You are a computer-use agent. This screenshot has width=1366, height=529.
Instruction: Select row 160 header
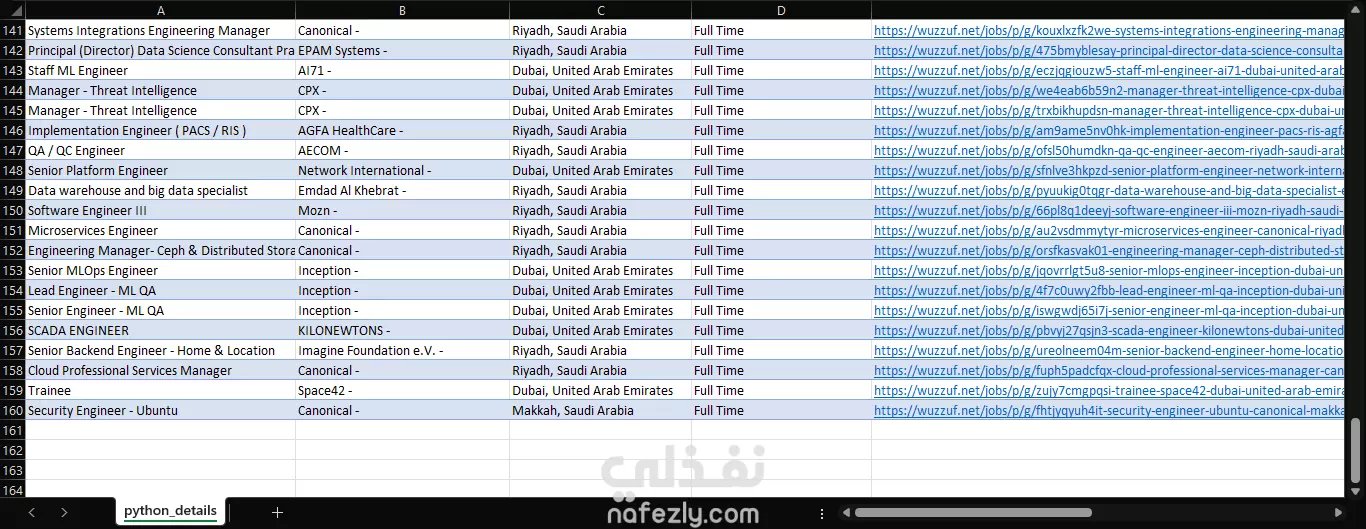click(13, 410)
